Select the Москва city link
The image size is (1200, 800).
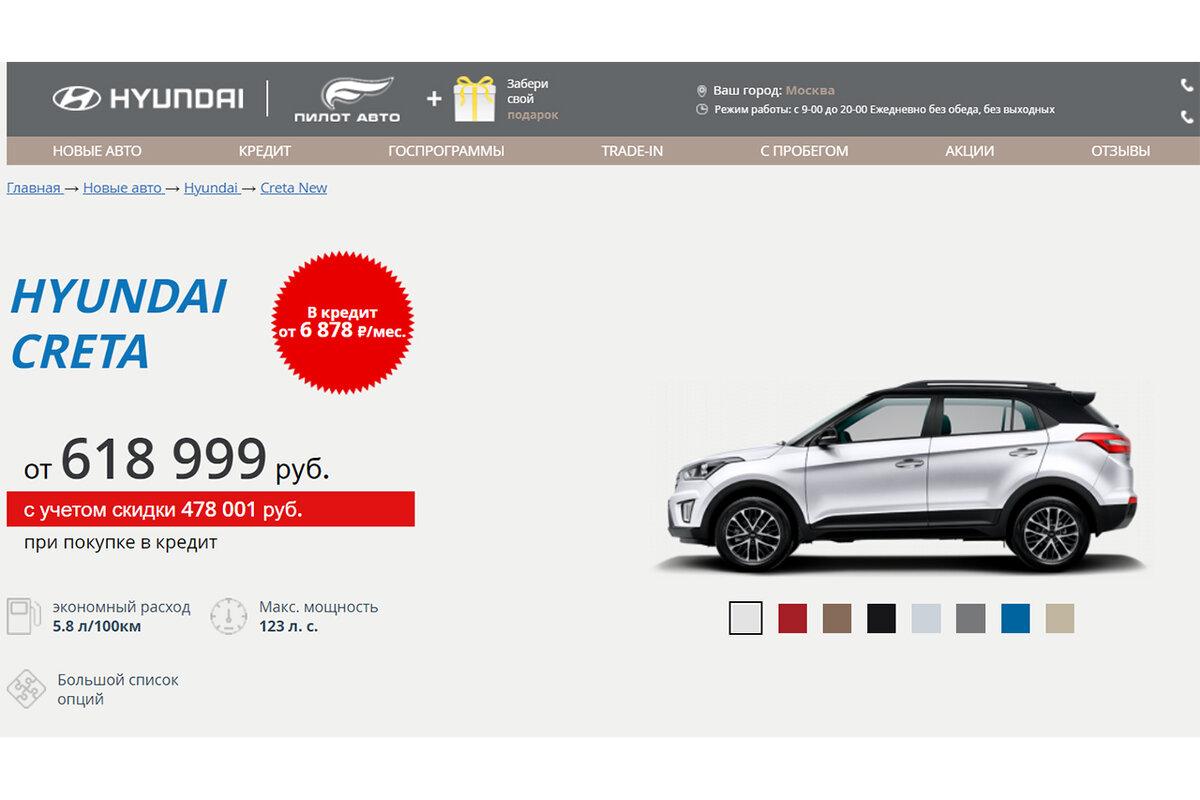click(810, 90)
